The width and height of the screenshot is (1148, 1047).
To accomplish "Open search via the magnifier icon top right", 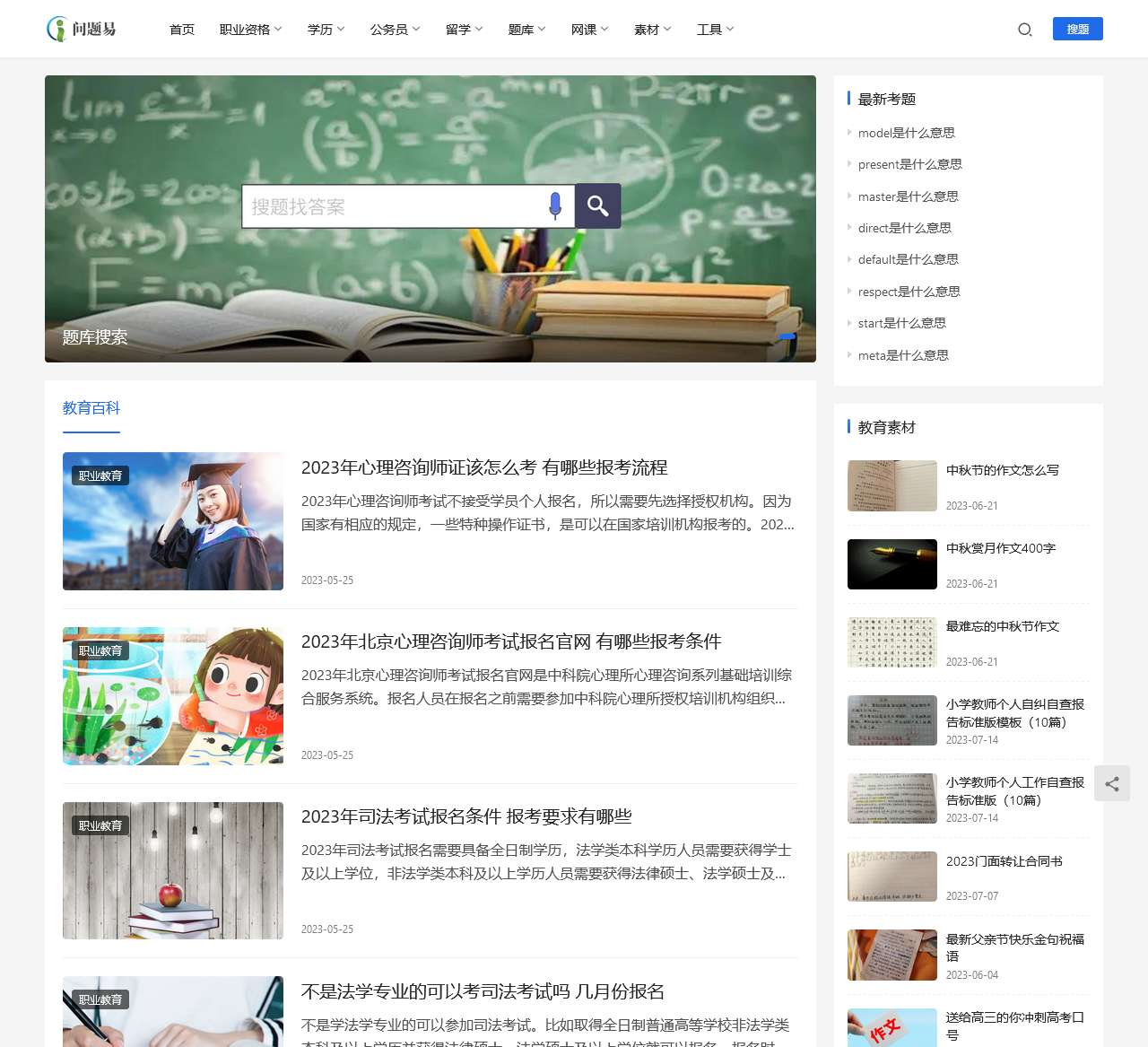I will (x=1024, y=29).
